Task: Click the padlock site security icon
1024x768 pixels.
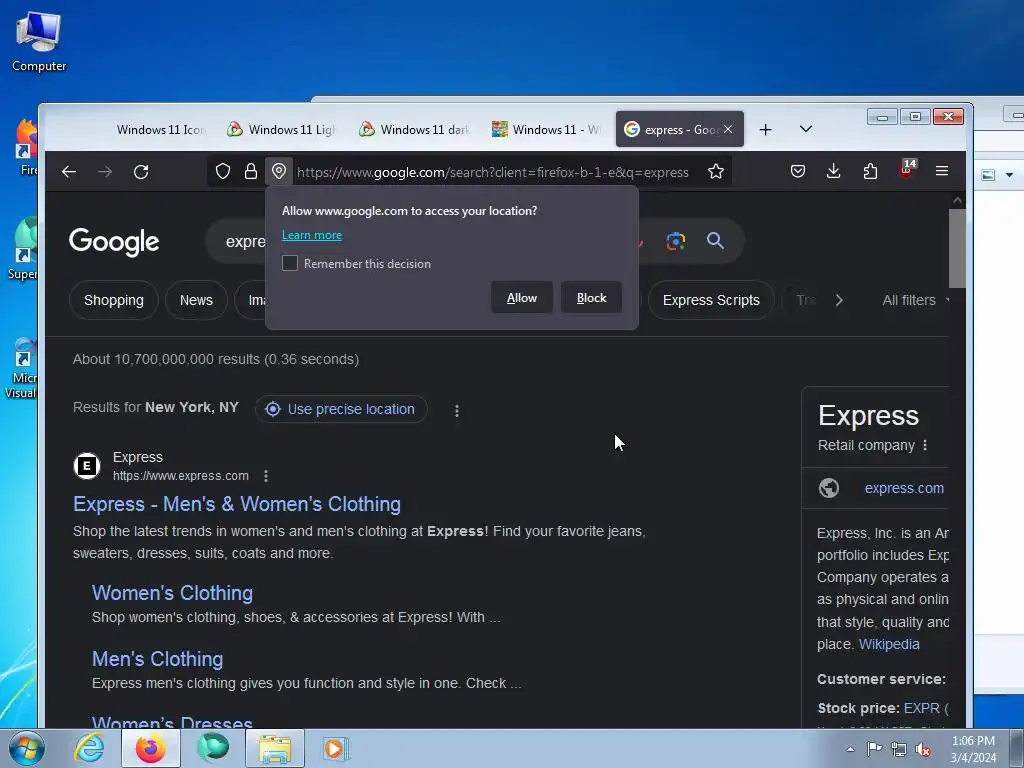Action: (251, 172)
